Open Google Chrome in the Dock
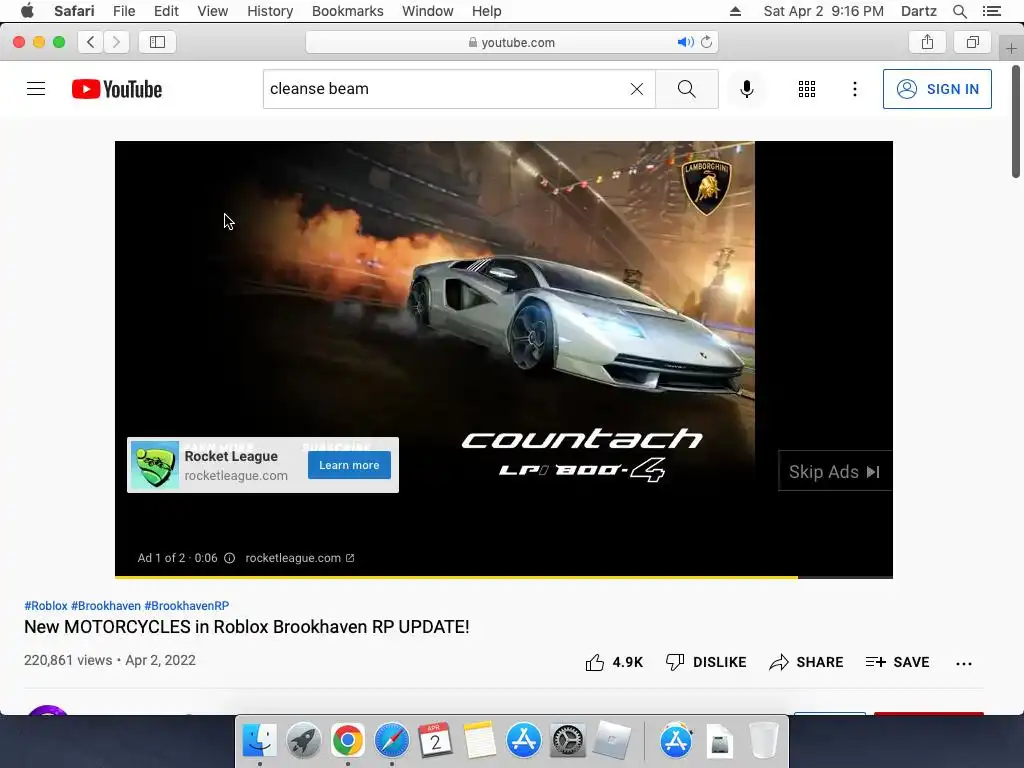This screenshot has height=768, width=1024. coord(347,741)
